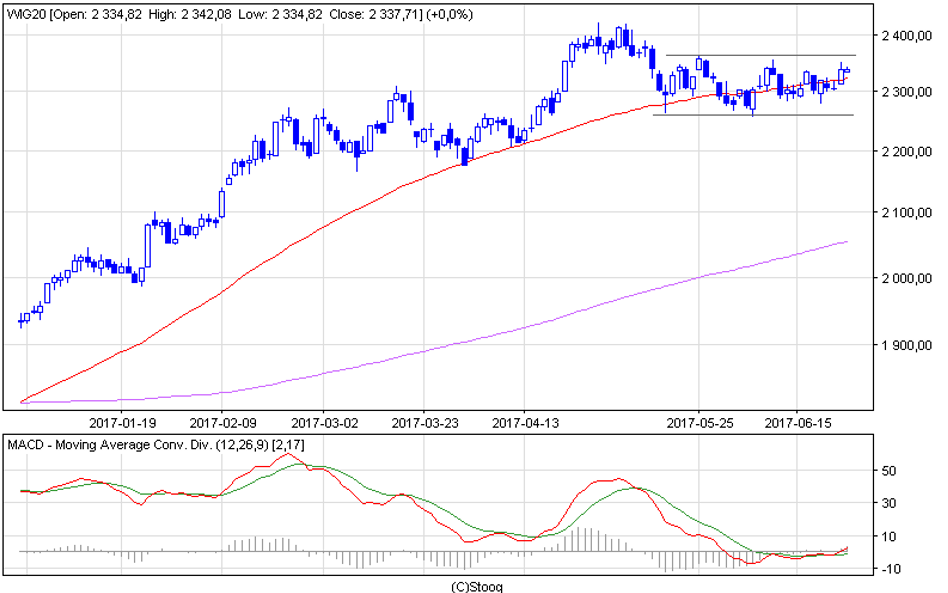
Task: Select the 2017-05-25 date on the axis
Action: coord(699,422)
